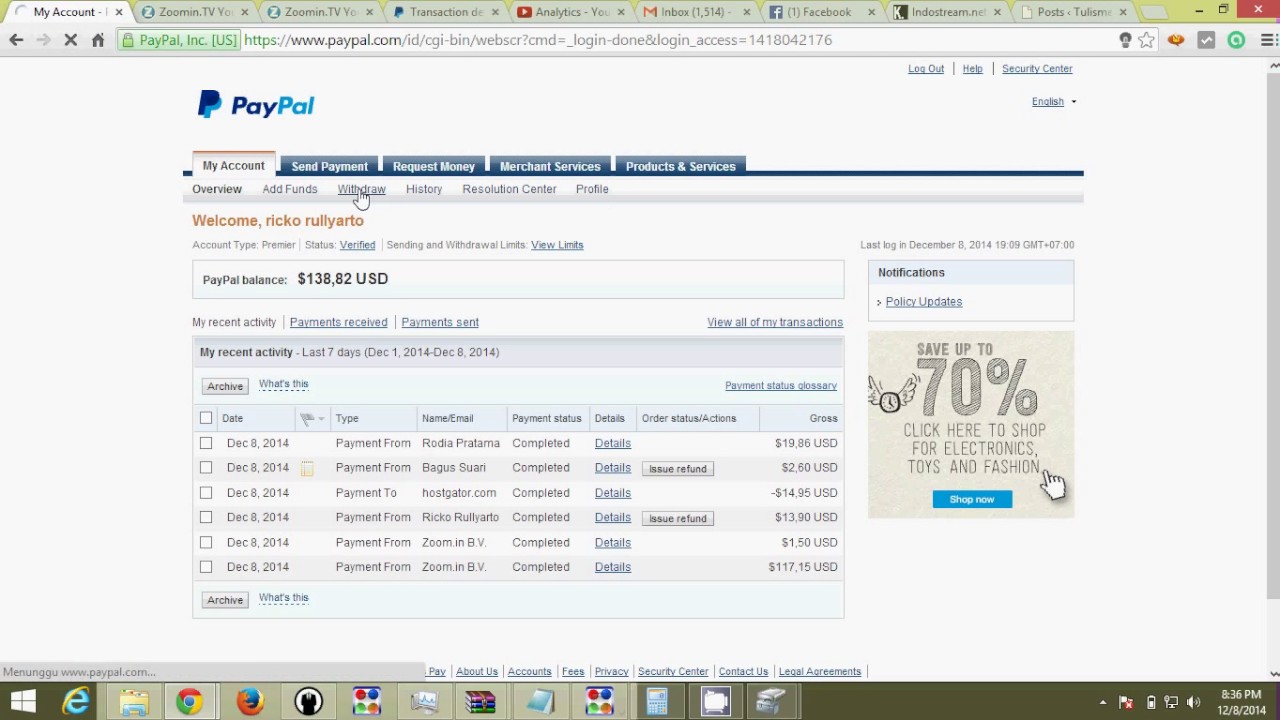The height and width of the screenshot is (720, 1280).
Task: Click the browser back arrow
Action: [16, 40]
